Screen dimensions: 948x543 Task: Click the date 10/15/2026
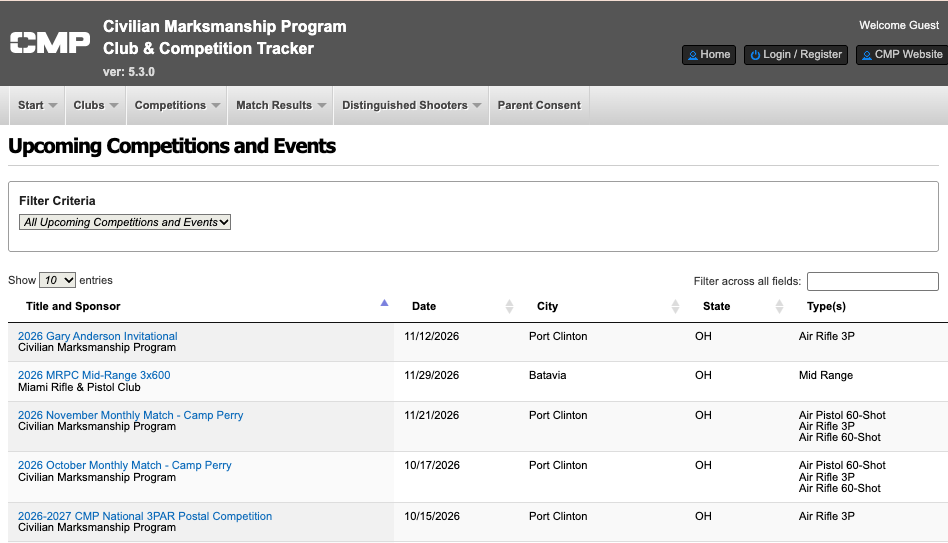[432, 516]
